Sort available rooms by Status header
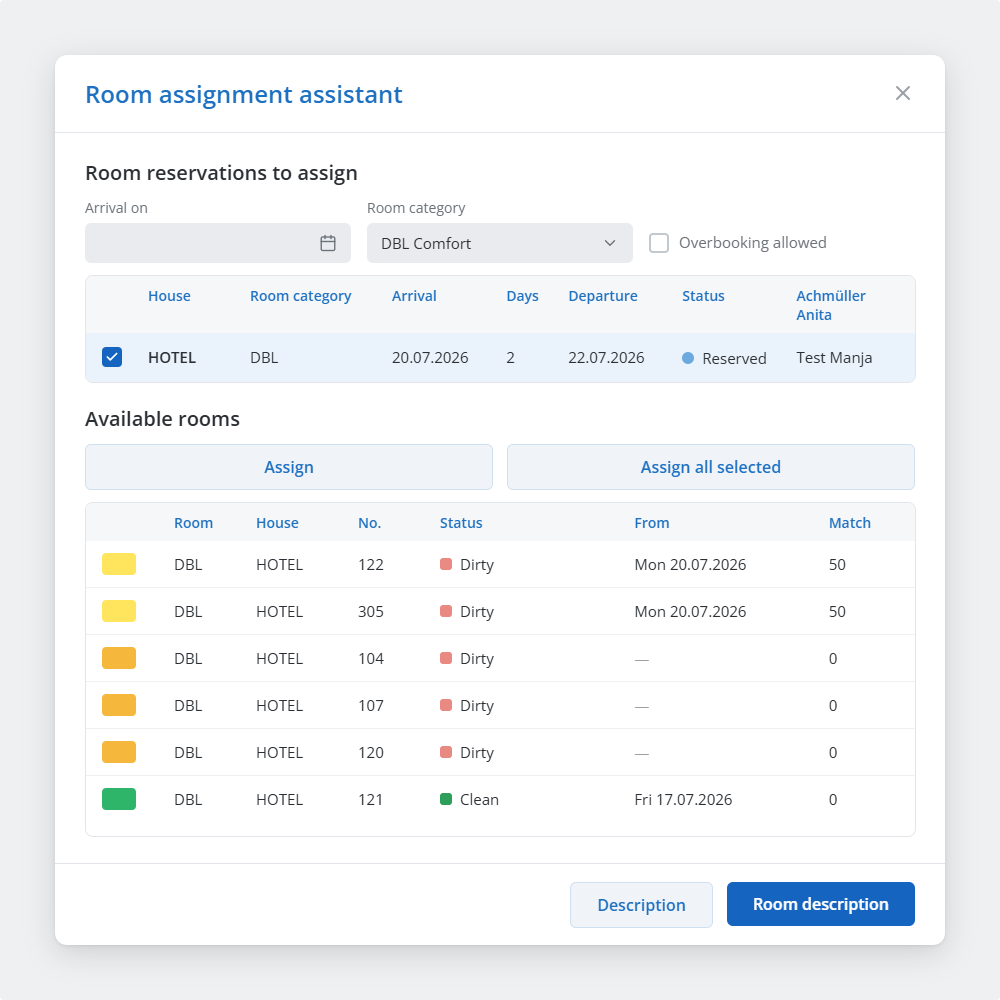Image resolution: width=1000 pixels, height=1000 pixels. click(460, 523)
